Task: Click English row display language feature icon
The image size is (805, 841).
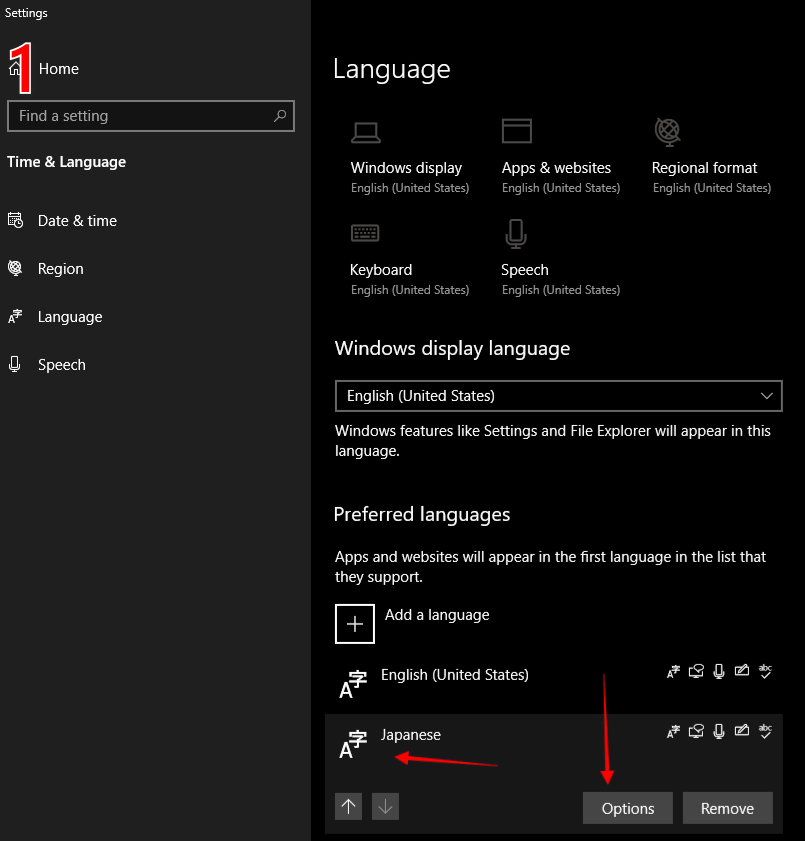Action: click(673, 672)
